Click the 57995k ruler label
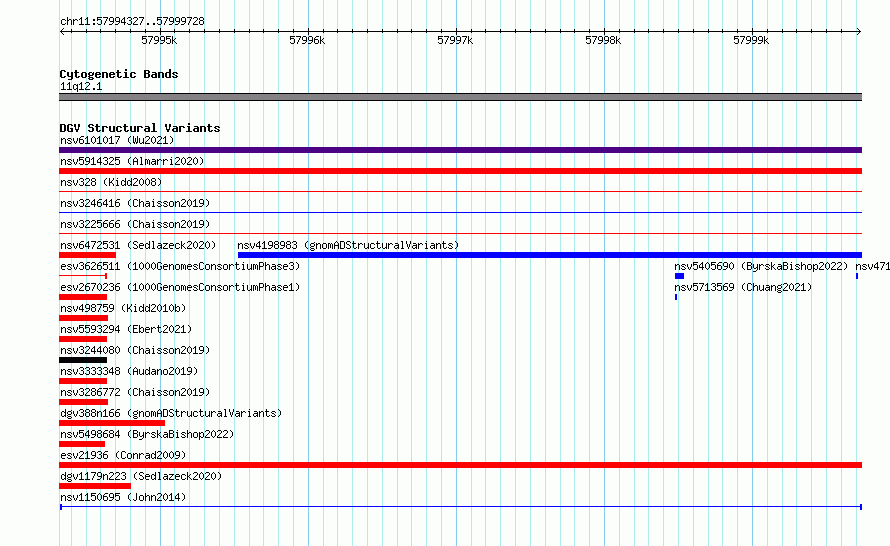890x546 pixels. (159, 40)
